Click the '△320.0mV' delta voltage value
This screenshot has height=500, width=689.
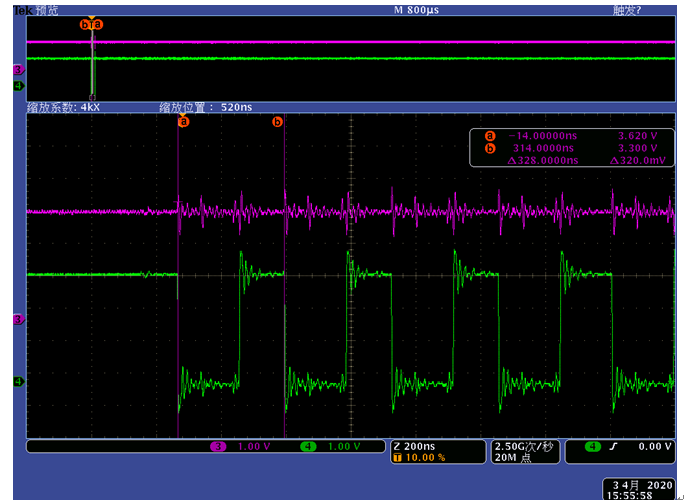(x=638, y=161)
